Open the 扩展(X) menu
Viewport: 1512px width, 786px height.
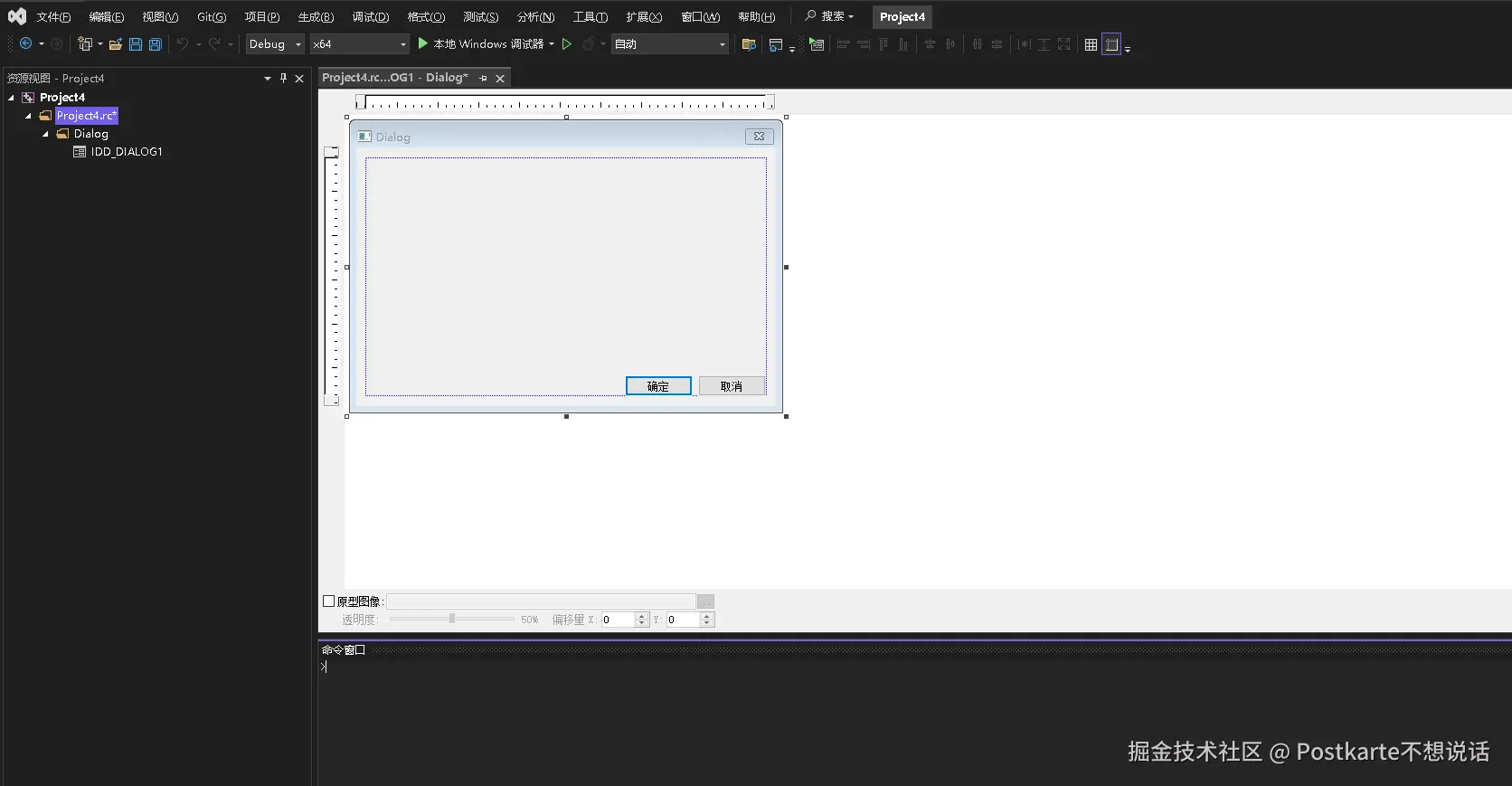click(645, 17)
